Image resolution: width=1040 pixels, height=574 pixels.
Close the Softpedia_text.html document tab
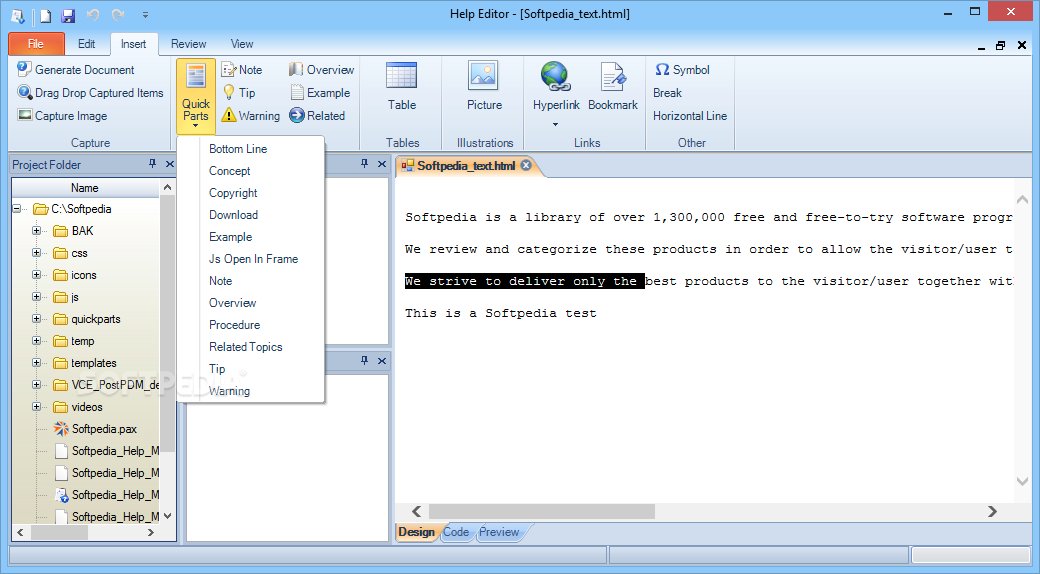pyautogui.click(x=526, y=165)
